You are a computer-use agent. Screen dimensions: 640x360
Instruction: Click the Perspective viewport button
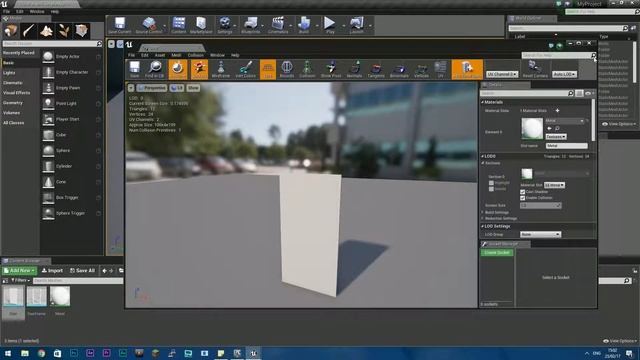tap(152, 88)
